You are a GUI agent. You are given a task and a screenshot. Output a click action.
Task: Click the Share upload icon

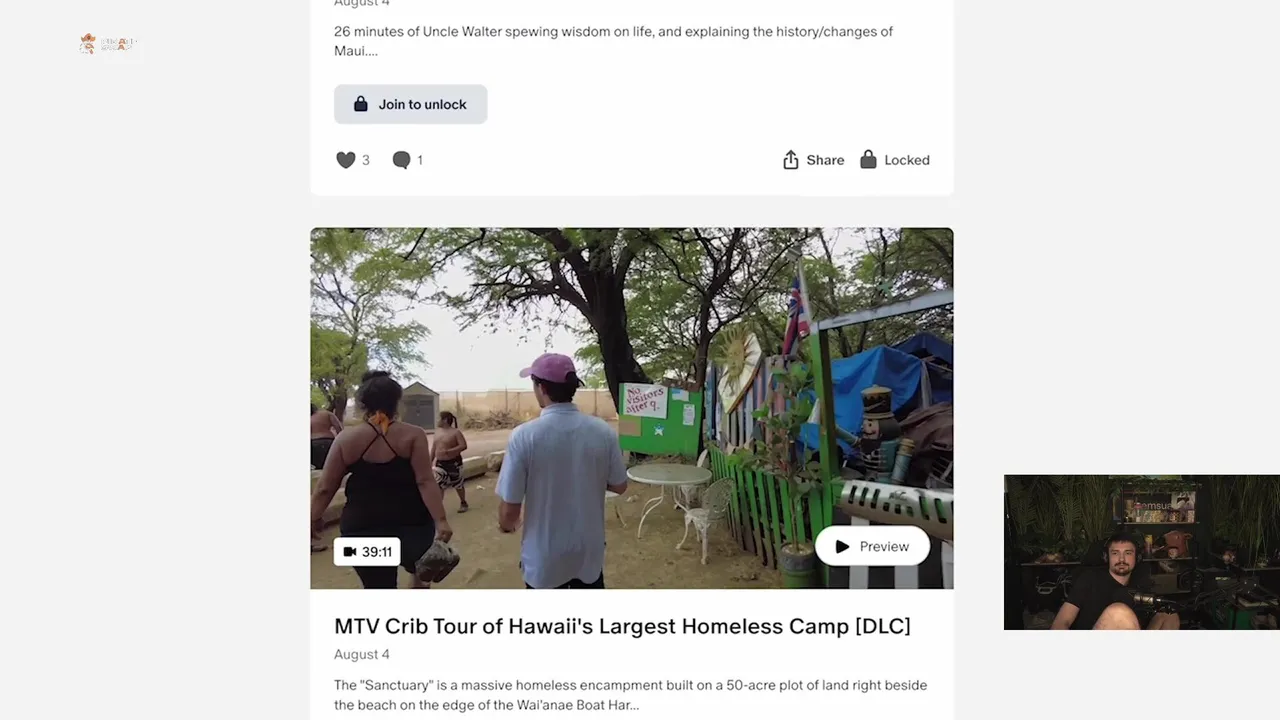[x=790, y=160]
